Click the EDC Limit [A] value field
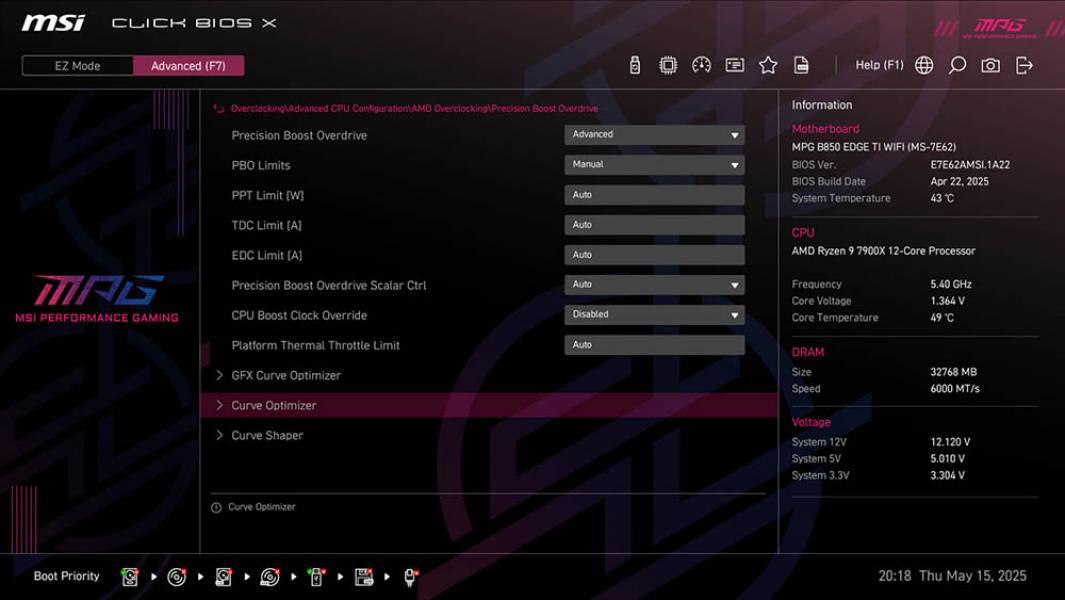 click(x=654, y=255)
